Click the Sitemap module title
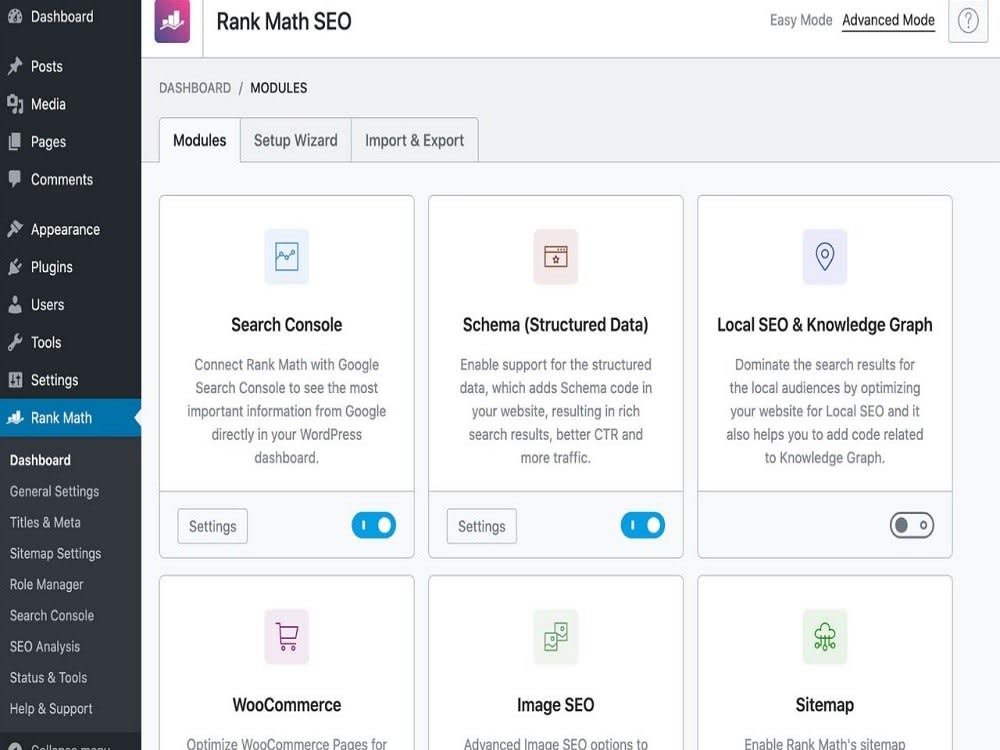 click(825, 705)
